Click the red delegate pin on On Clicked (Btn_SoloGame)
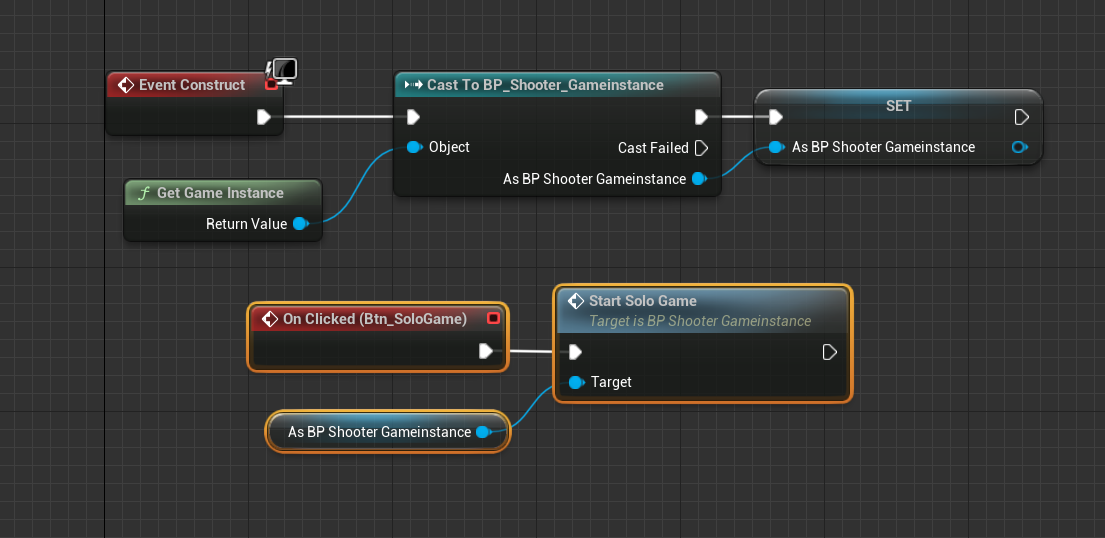 click(x=492, y=318)
